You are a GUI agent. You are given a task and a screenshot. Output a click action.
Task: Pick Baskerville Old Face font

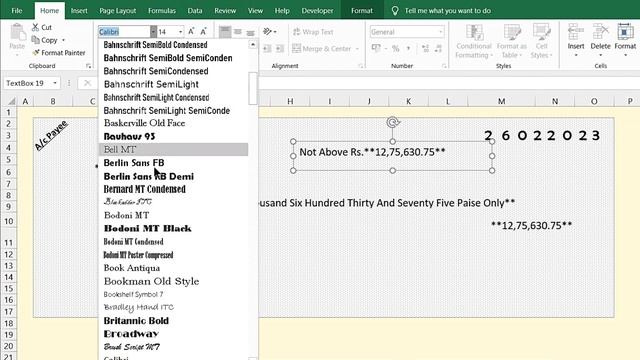point(173,123)
